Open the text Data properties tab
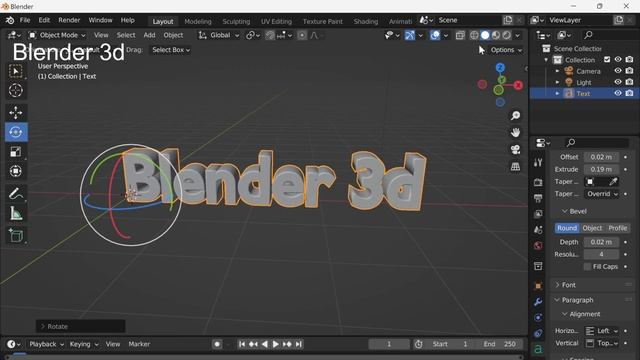 (538, 350)
